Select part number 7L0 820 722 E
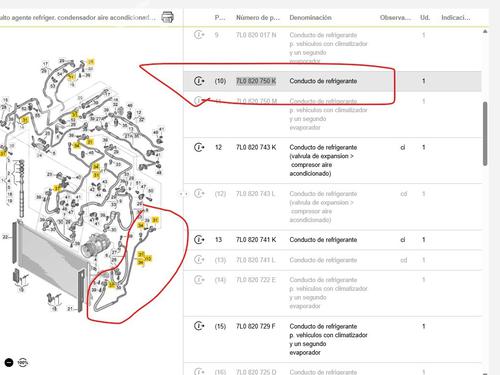 click(256, 280)
